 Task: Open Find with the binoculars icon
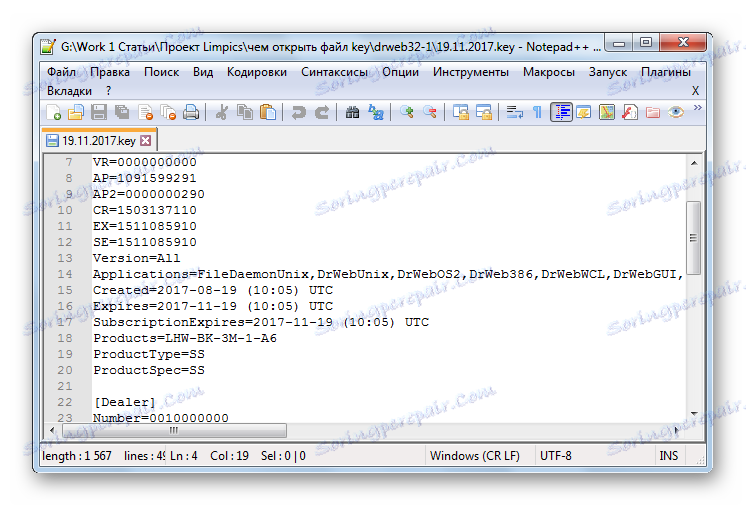[x=353, y=113]
